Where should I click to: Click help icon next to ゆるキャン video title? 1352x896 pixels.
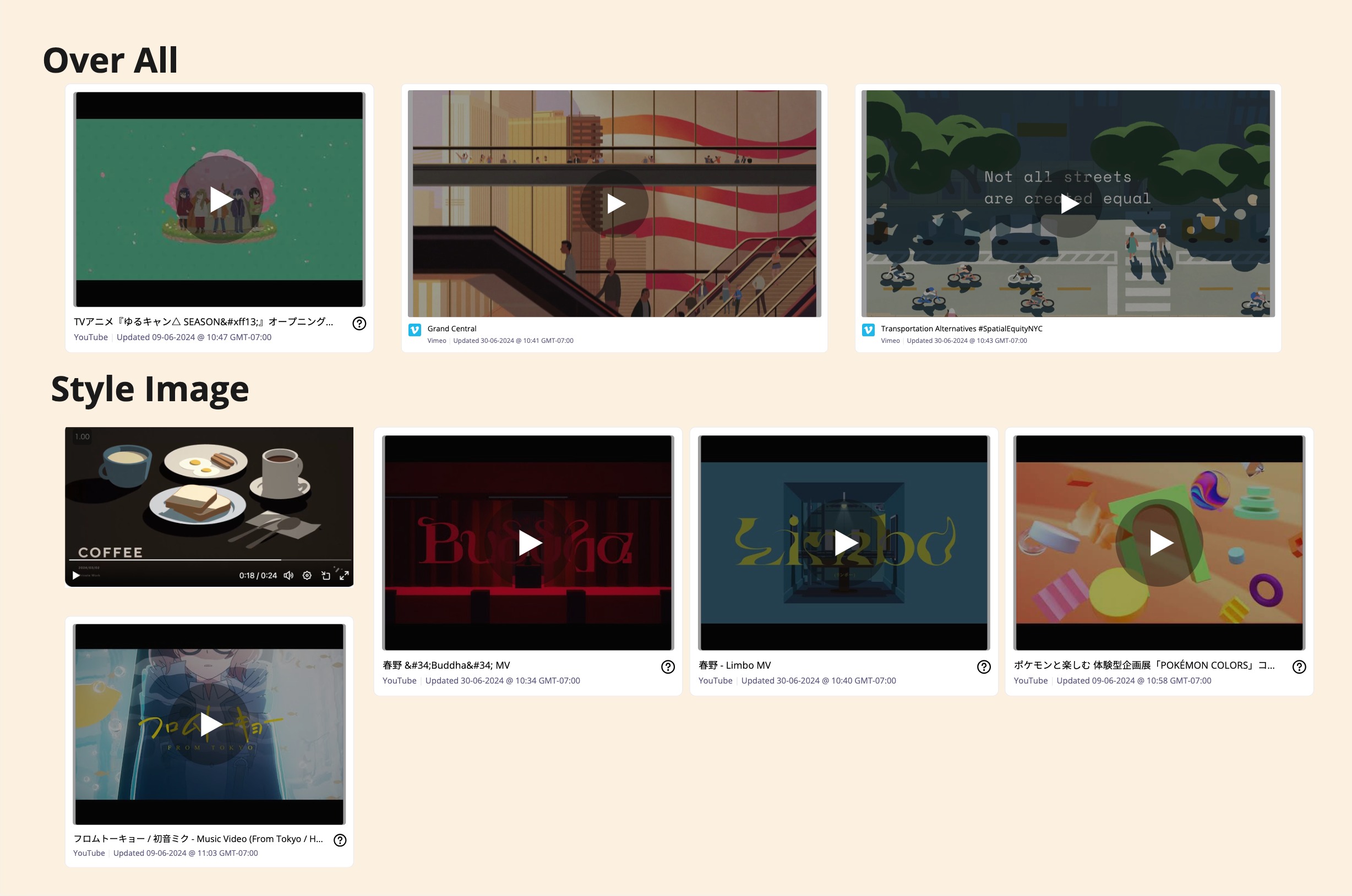pos(359,324)
